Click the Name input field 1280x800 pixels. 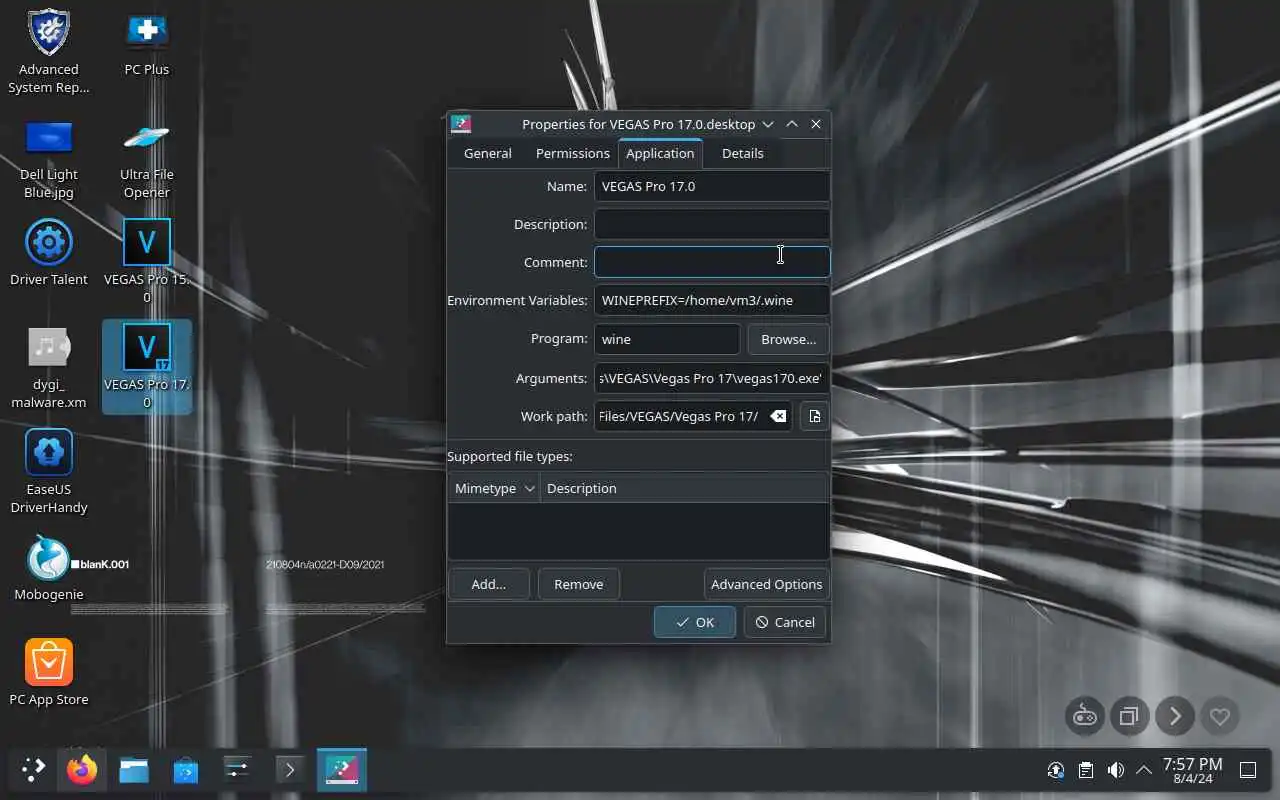[712, 186]
